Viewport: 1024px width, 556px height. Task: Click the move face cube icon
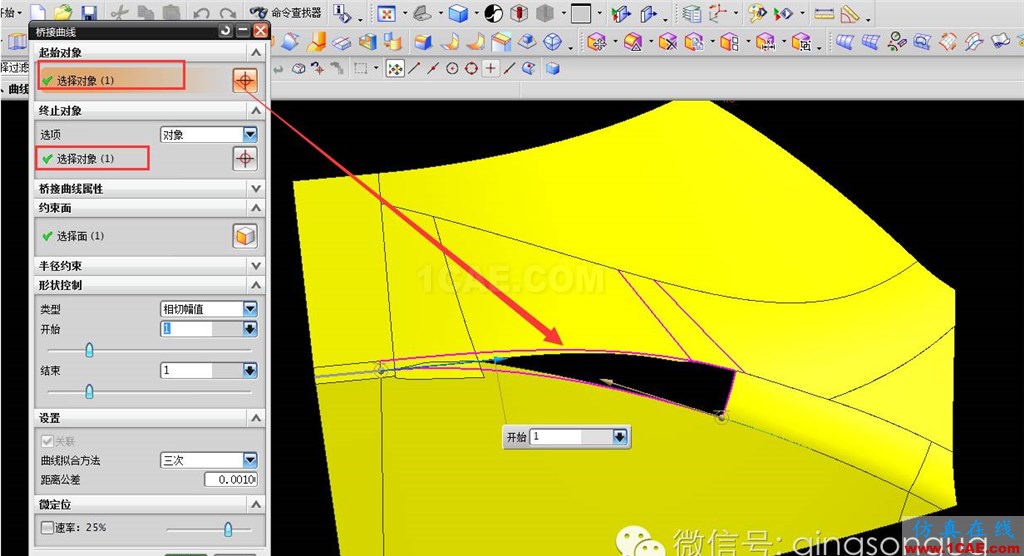(596, 42)
